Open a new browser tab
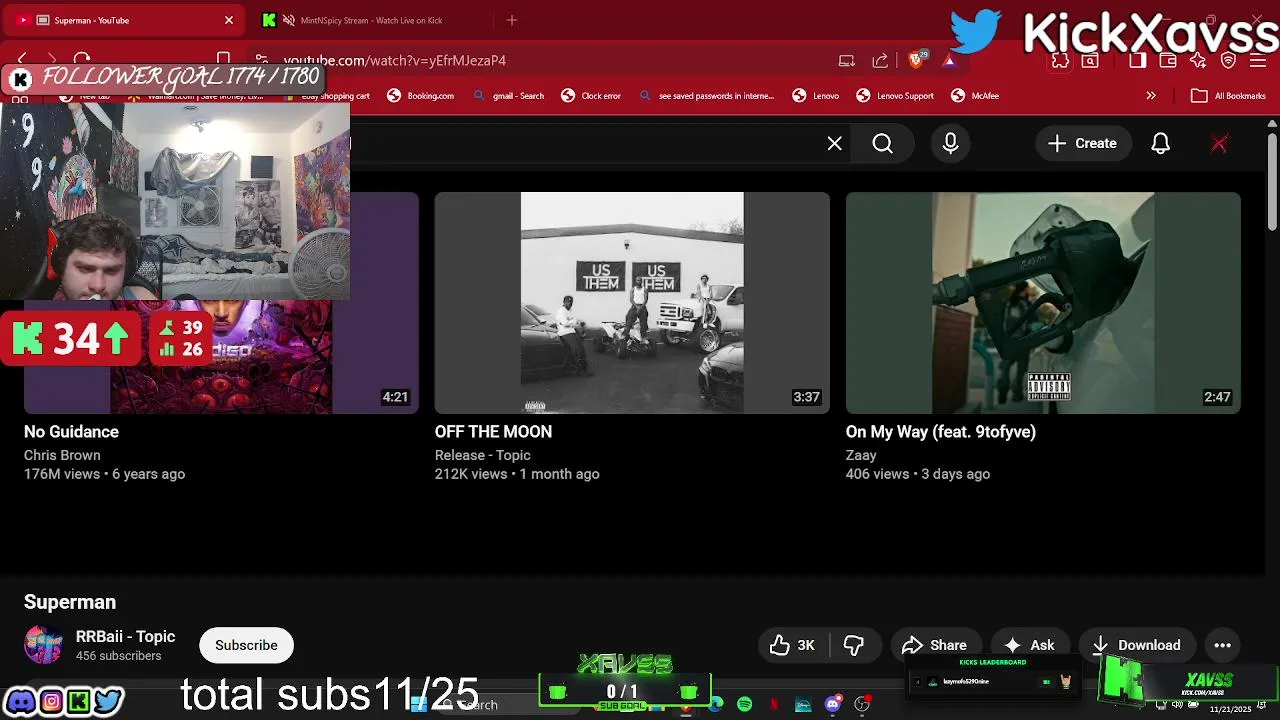 (512, 20)
